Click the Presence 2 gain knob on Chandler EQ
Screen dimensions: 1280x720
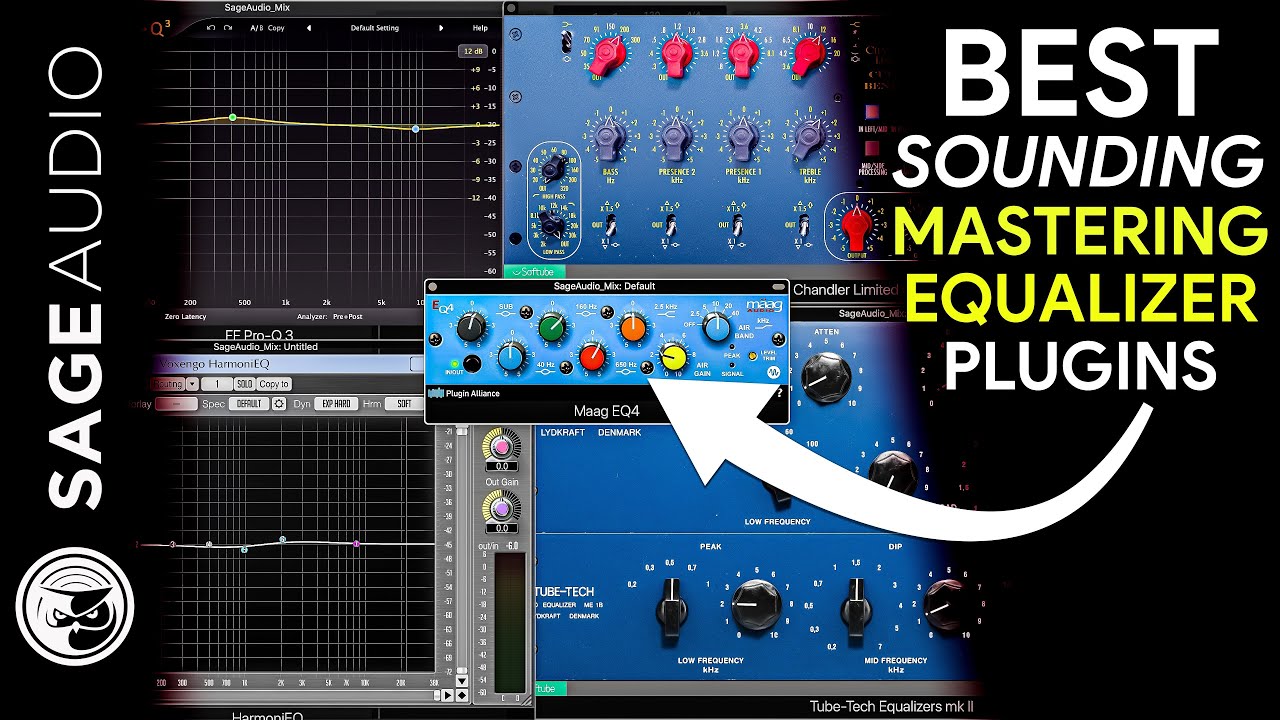coord(675,137)
